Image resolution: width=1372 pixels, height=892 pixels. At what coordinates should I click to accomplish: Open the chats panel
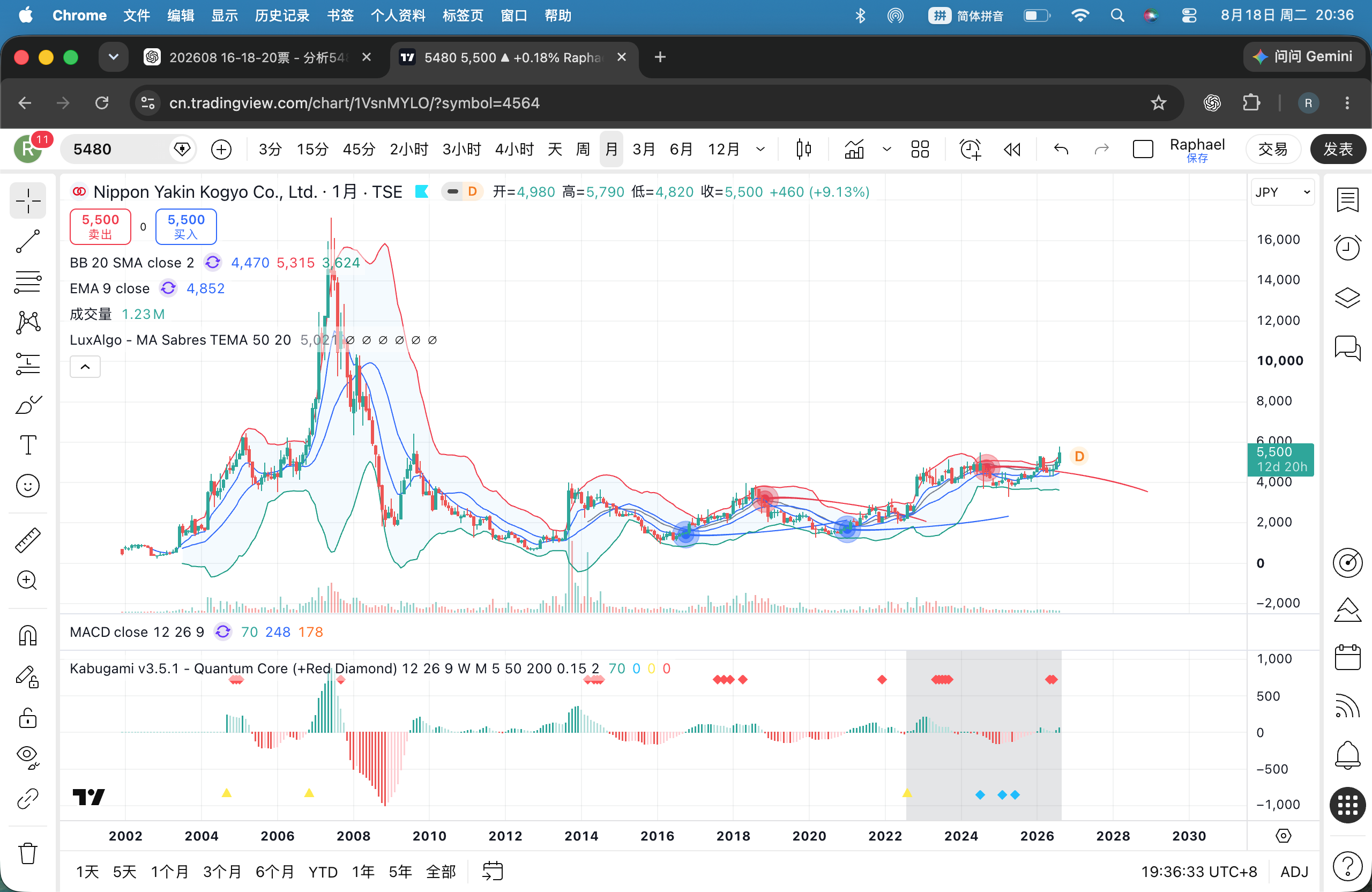pos(1347,348)
